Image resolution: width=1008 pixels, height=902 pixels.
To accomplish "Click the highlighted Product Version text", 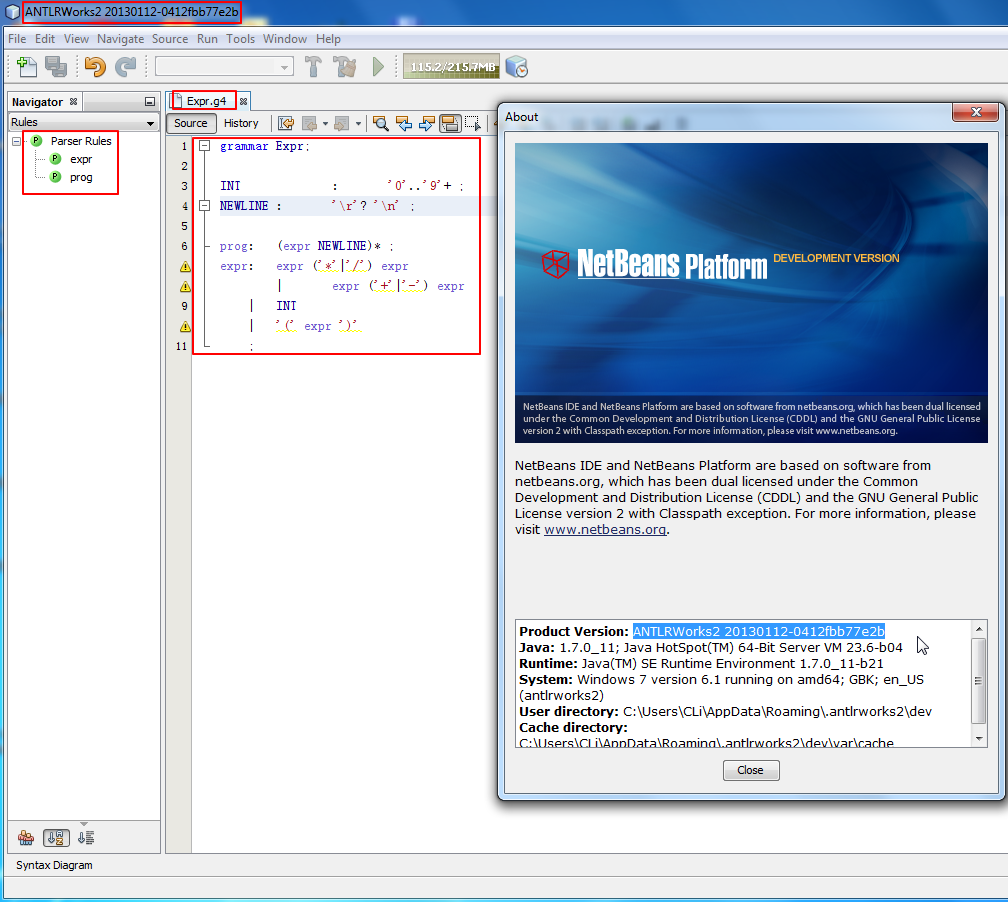I will pos(759,631).
